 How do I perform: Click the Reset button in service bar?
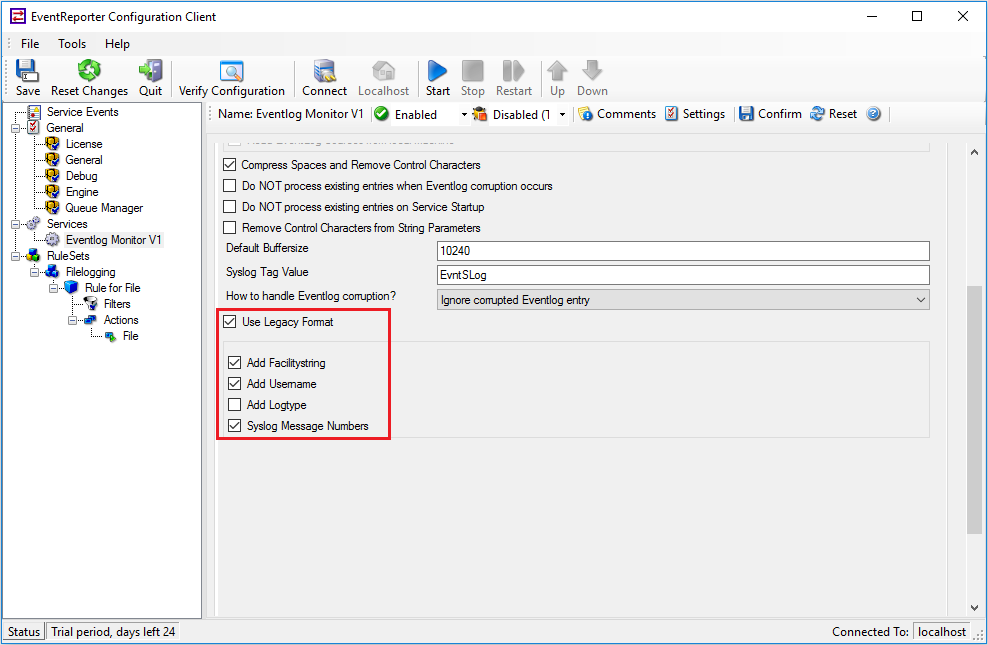point(834,114)
